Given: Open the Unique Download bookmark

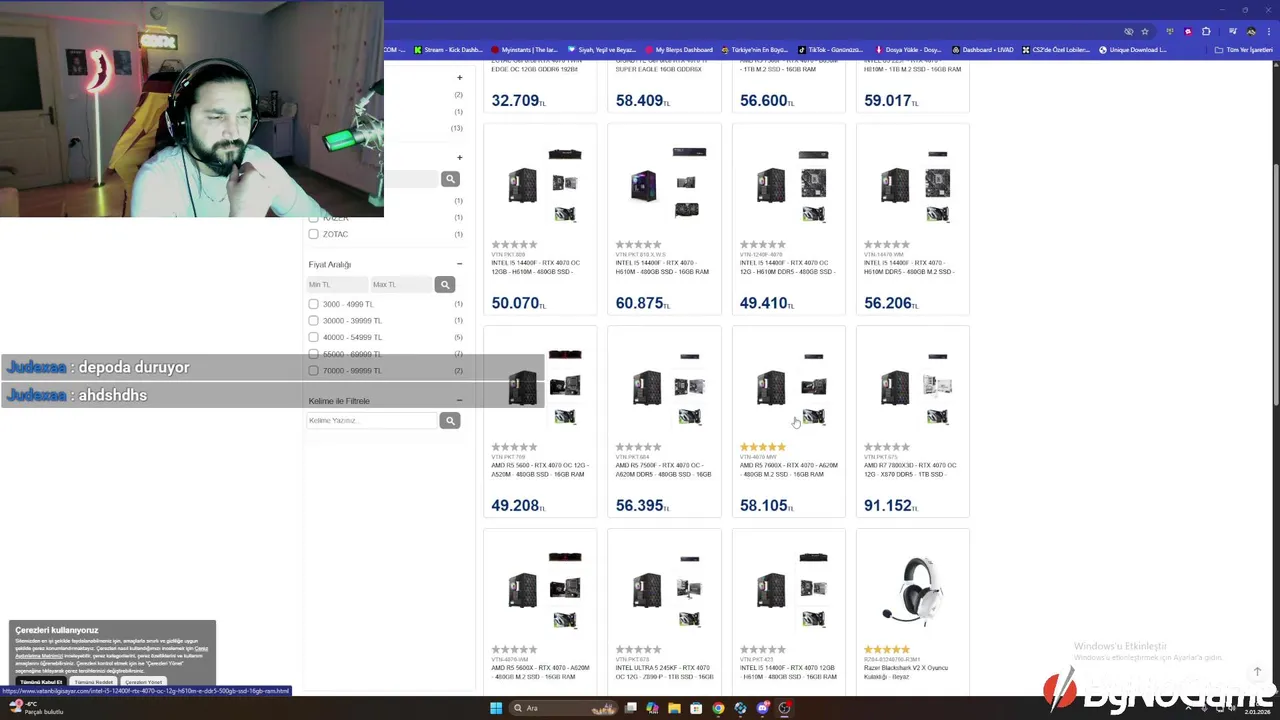Looking at the screenshot, I should point(1133,49).
